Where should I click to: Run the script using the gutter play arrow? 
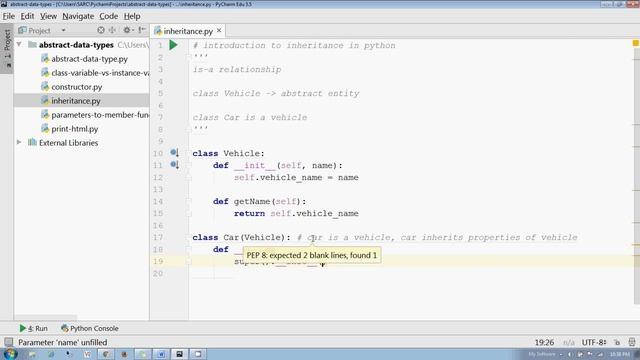click(173, 45)
